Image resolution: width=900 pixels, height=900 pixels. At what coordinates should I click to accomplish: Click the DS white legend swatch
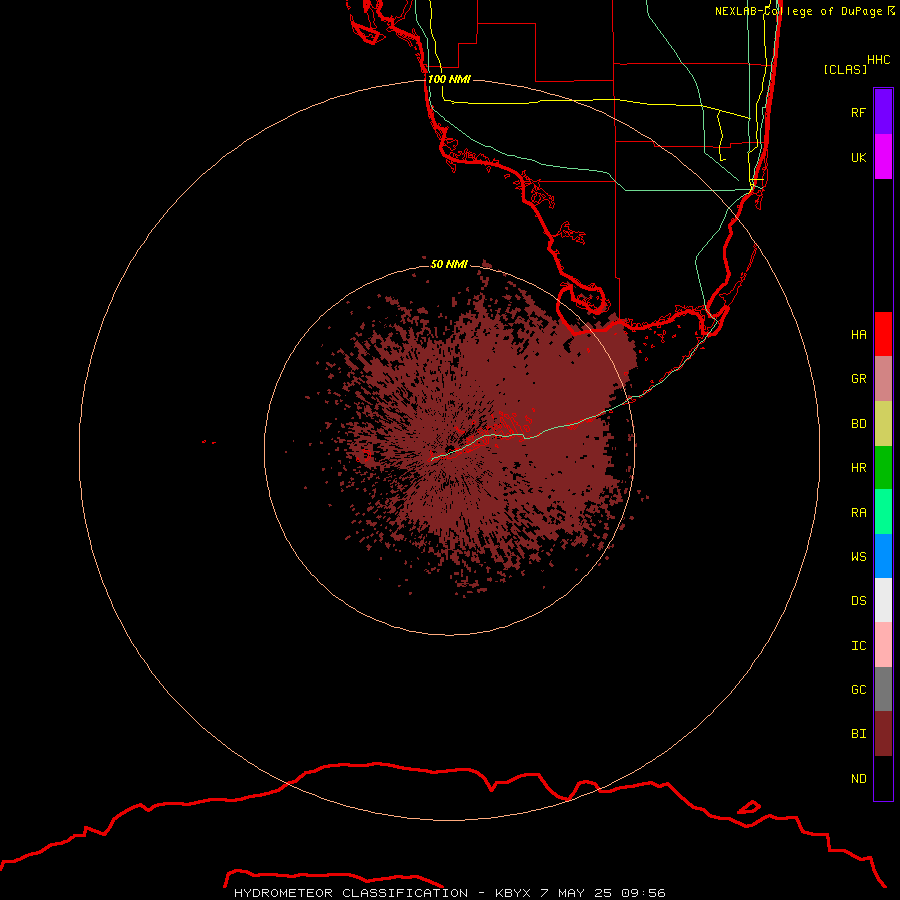point(883,600)
